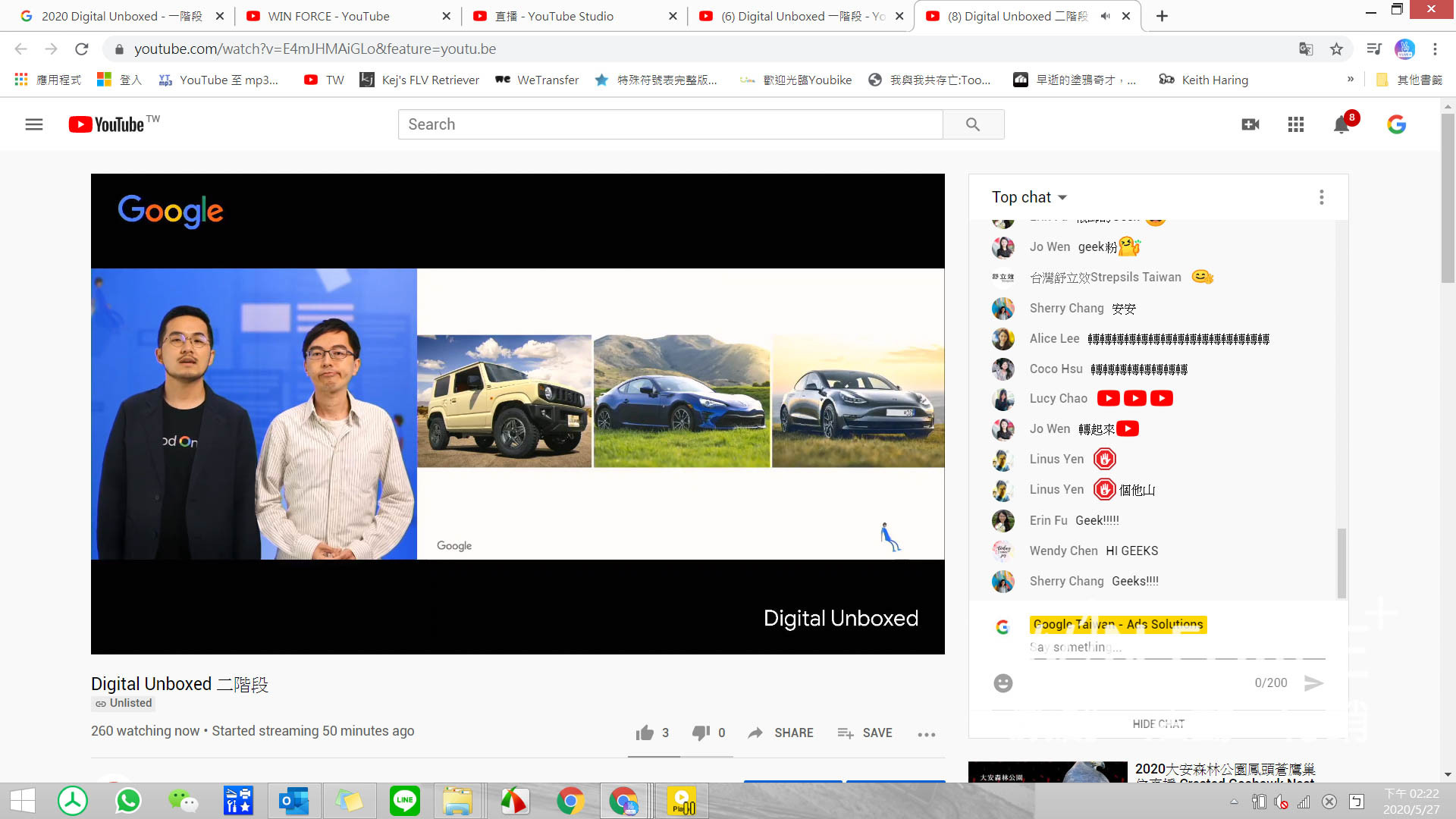Open the YouTube hamburger guide menu
Screen dimensions: 1456x819
click(x=34, y=124)
